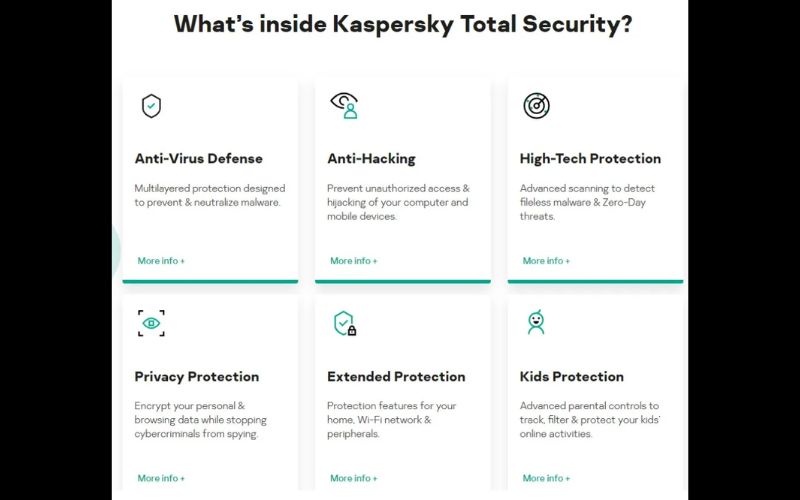Click the Privacy Protection title
This screenshot has width=800, height=500.
(x=197, y=377)
